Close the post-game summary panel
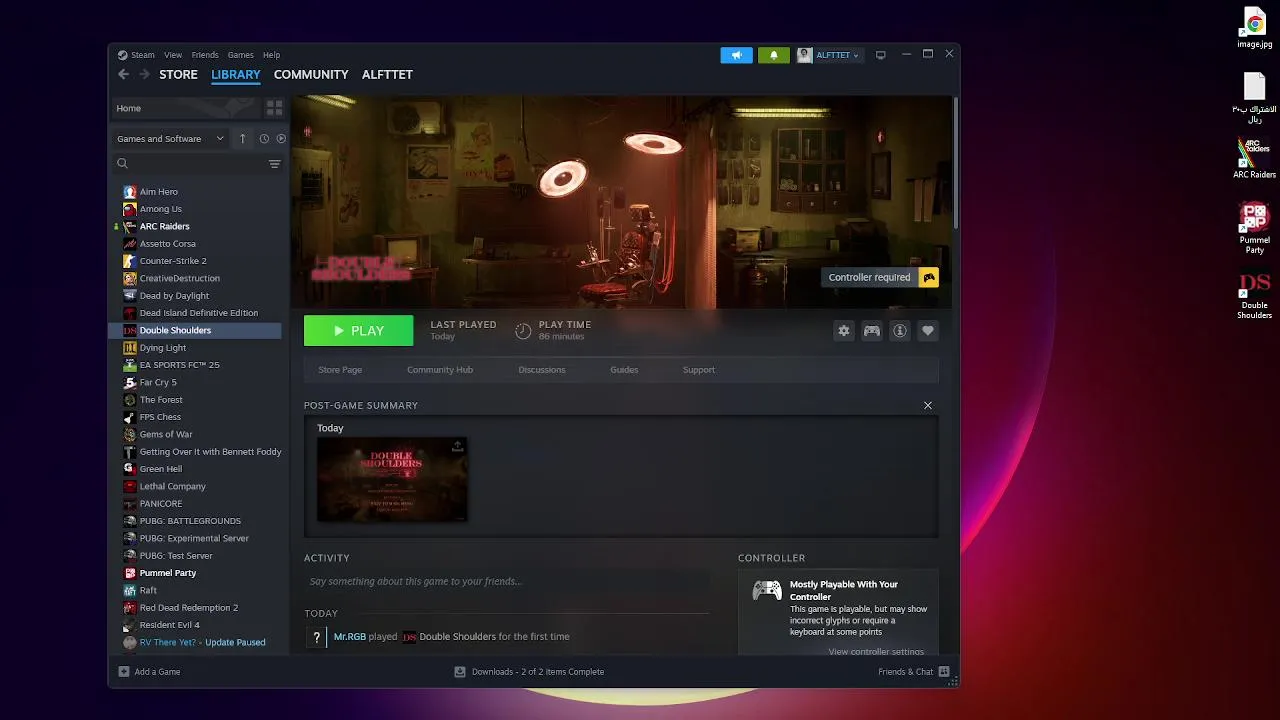1280x720 pixels. click(x=928, y=405)
